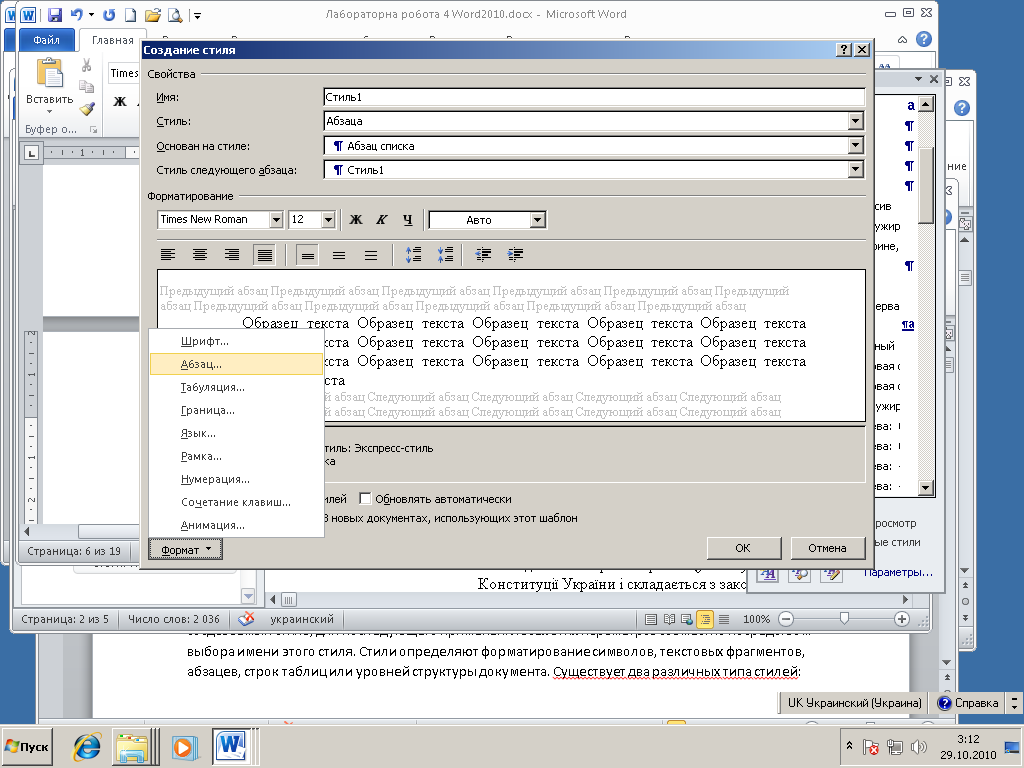The height and width of the screenshot is (768, 1024).
Task: Select justified alignment in style dialog
Action: [264, 255]
